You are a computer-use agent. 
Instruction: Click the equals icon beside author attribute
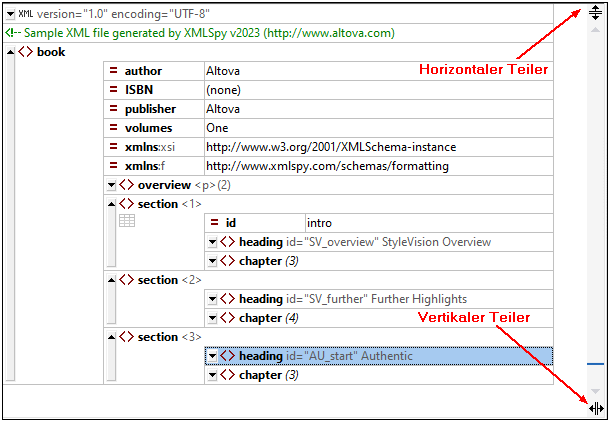[x=114, y=71]
